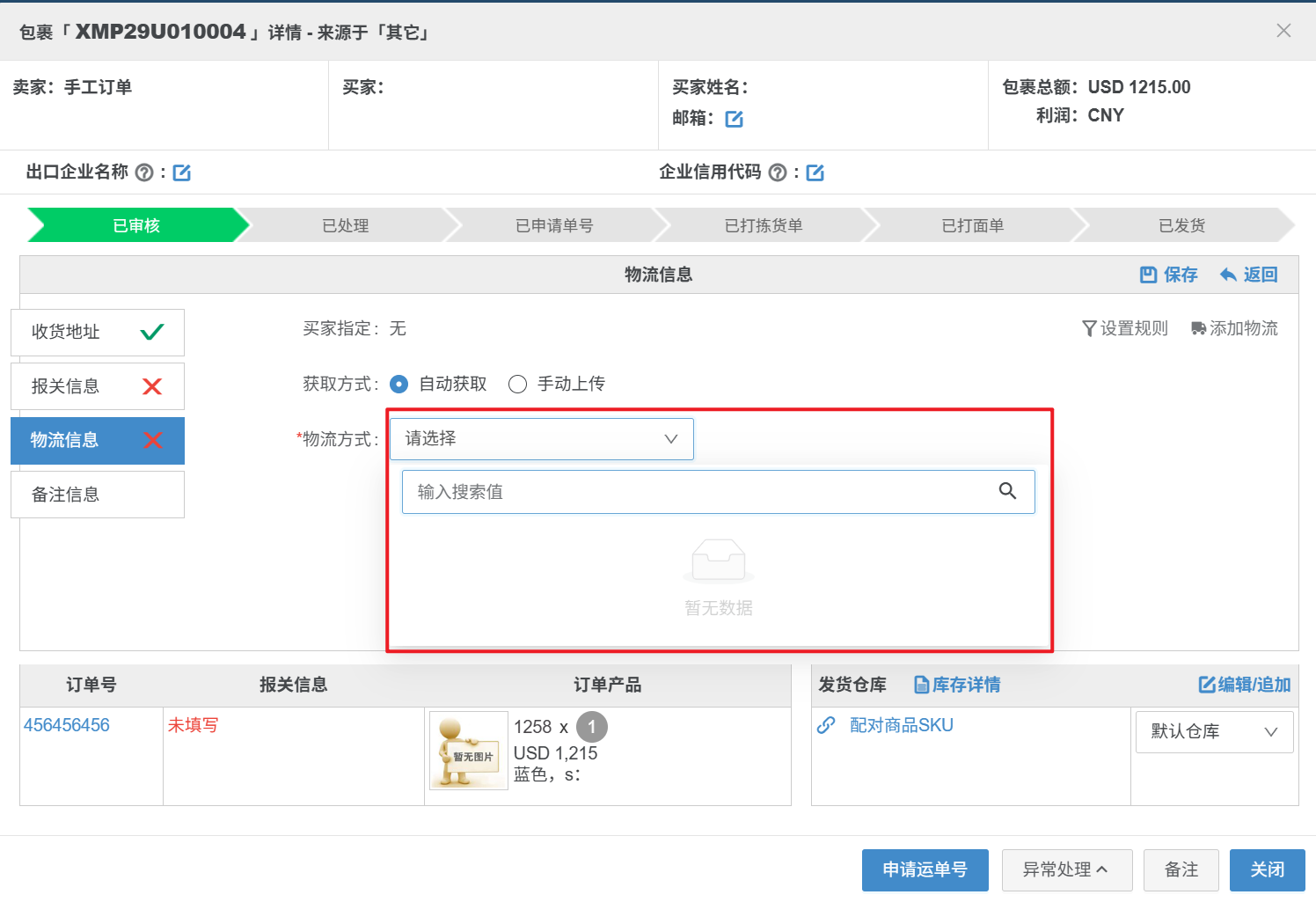
Task: Open the 默认仓库 warehouse dropdown
Action: [1214, 731]
